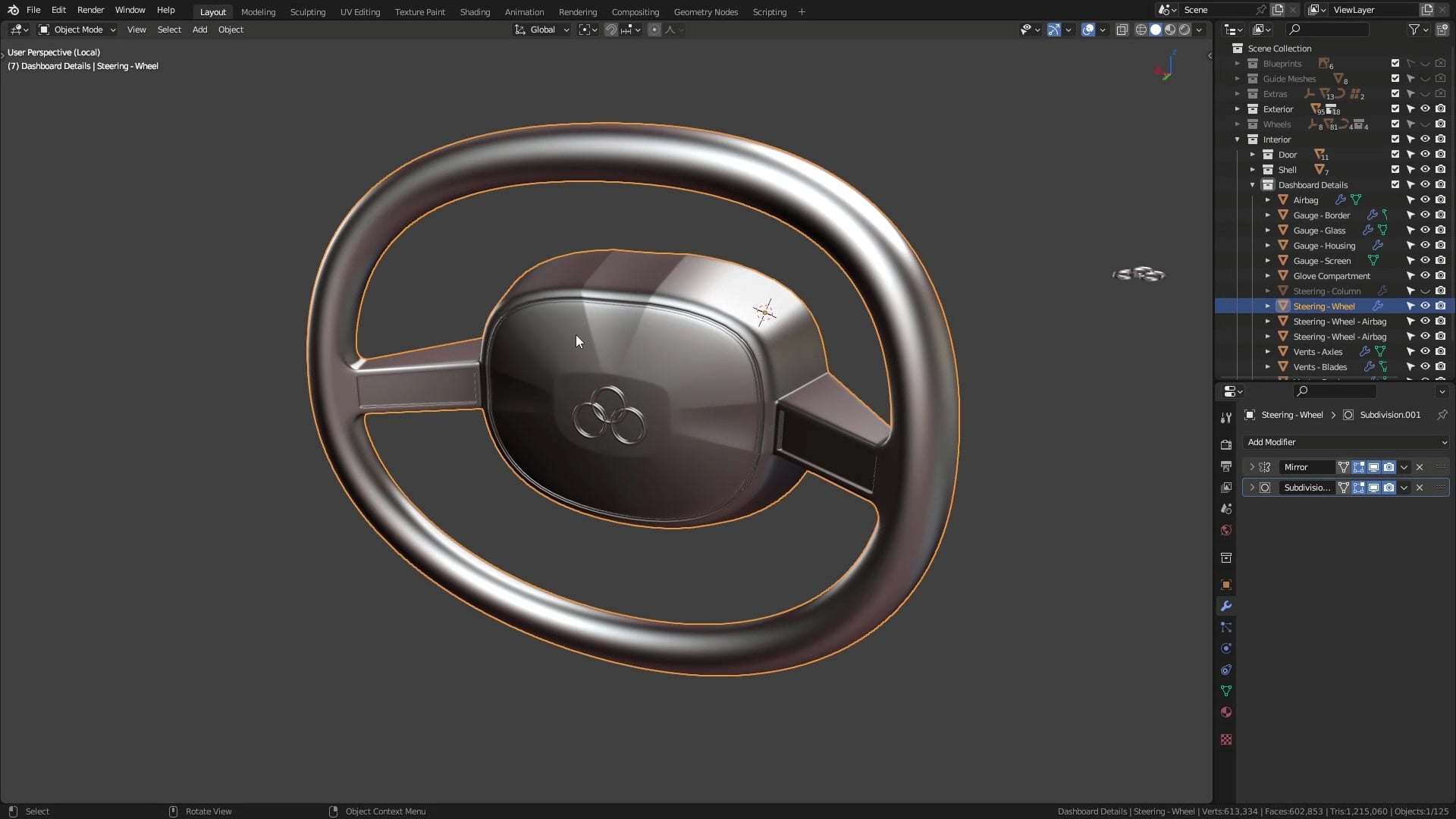Image resolution: width=1456 pixels, height=819 pixels.
Task: Collapse the Dashboard Details collection
Action: (x=1253, y=185)
